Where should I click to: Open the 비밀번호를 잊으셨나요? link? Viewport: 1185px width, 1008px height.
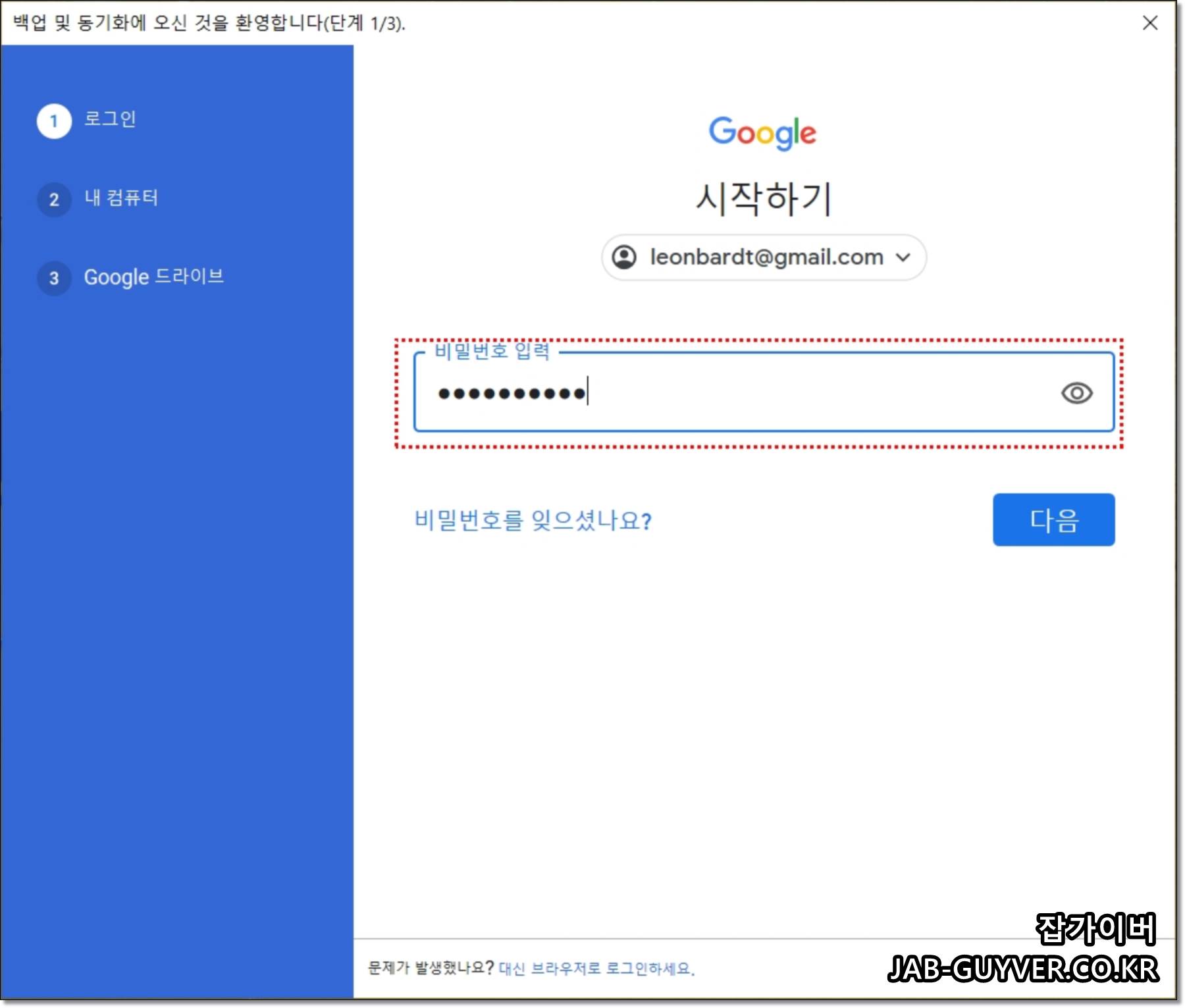533,520
